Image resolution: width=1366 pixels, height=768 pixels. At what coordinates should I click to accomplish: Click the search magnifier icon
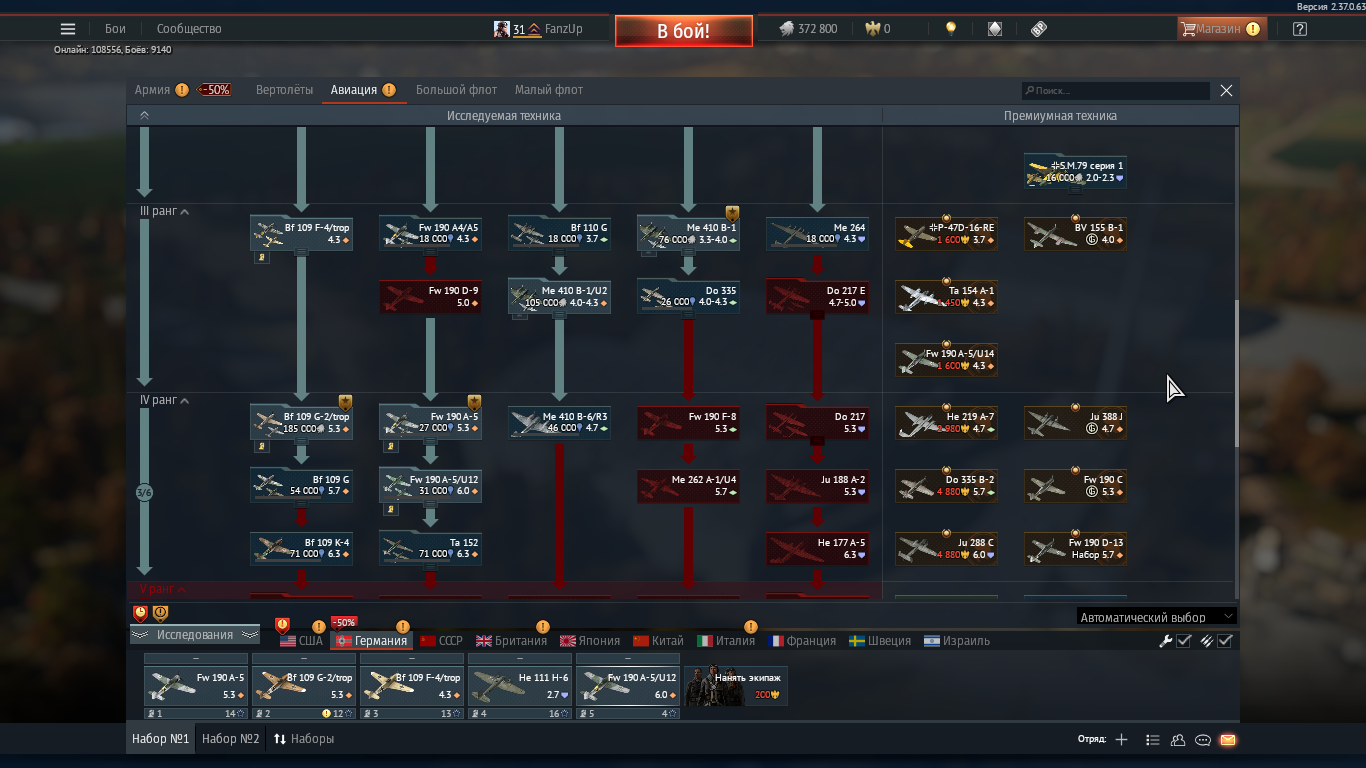[x=1029, y=91]
